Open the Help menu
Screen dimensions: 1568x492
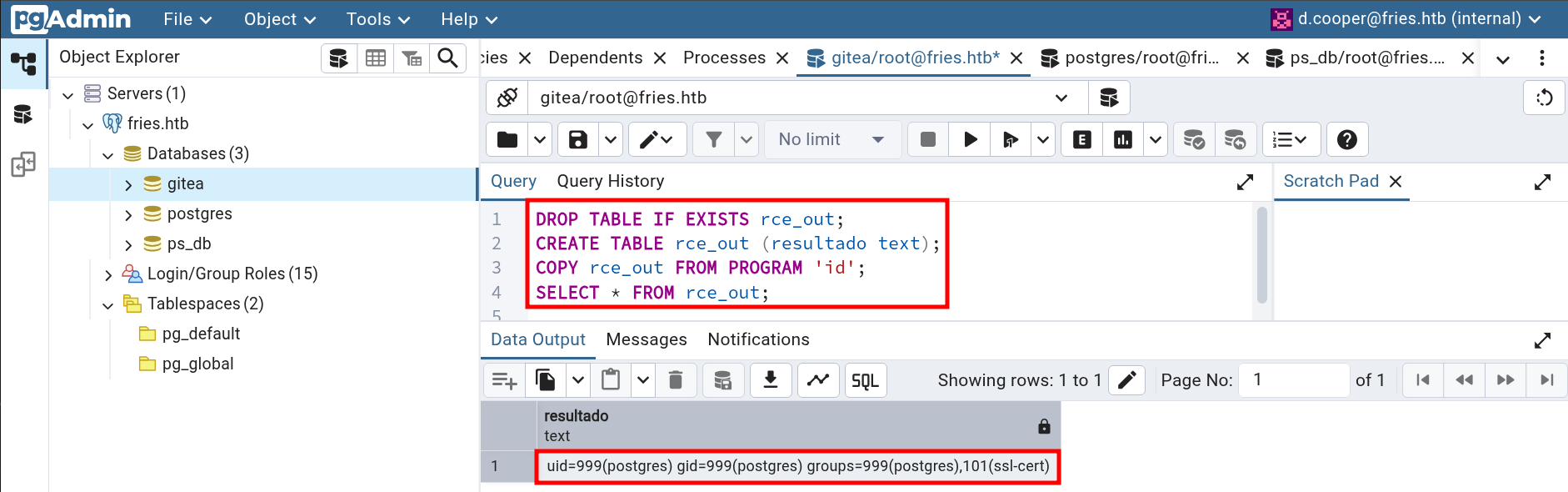[469, 18]
